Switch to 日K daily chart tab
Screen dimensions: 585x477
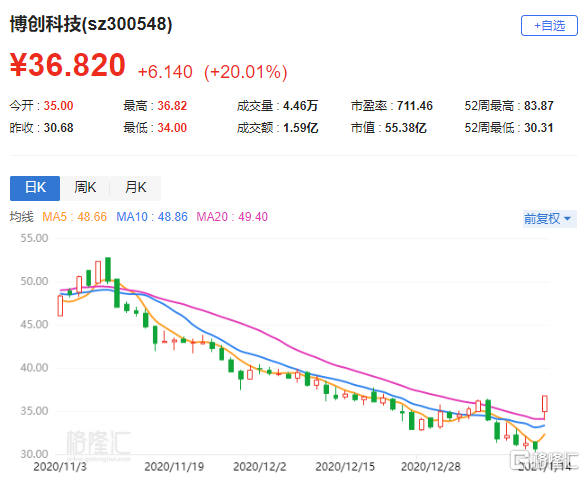point(35,188)
